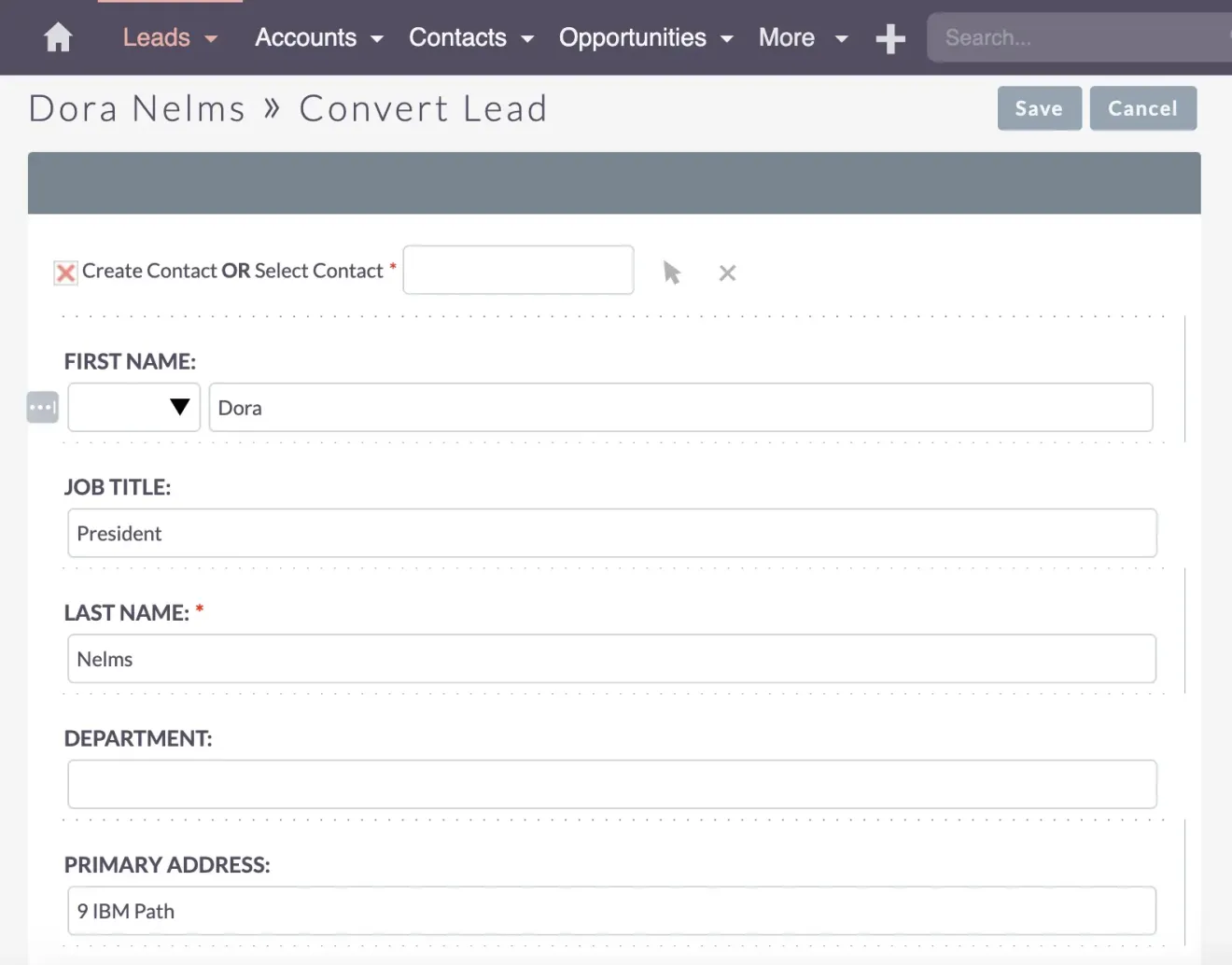Open the Dora Nelms breadcrumb link

136,107
